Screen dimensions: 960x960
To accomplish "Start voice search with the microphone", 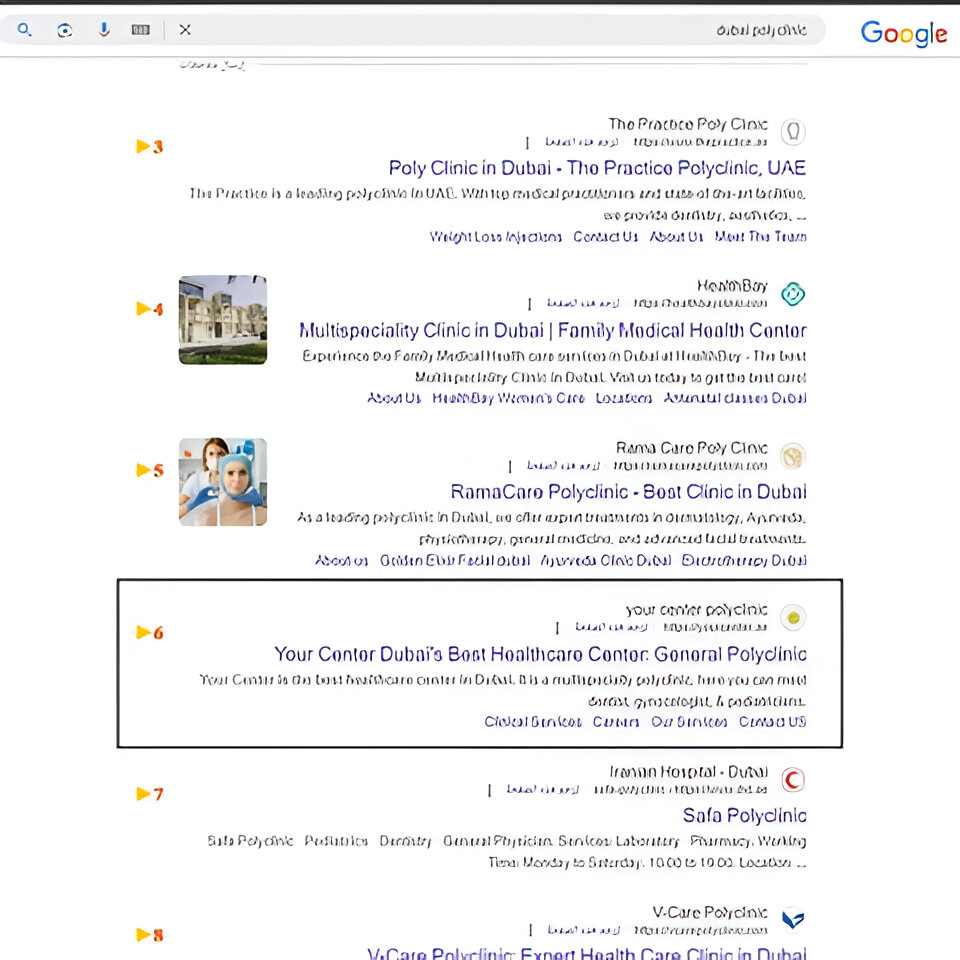I will 104,29.
